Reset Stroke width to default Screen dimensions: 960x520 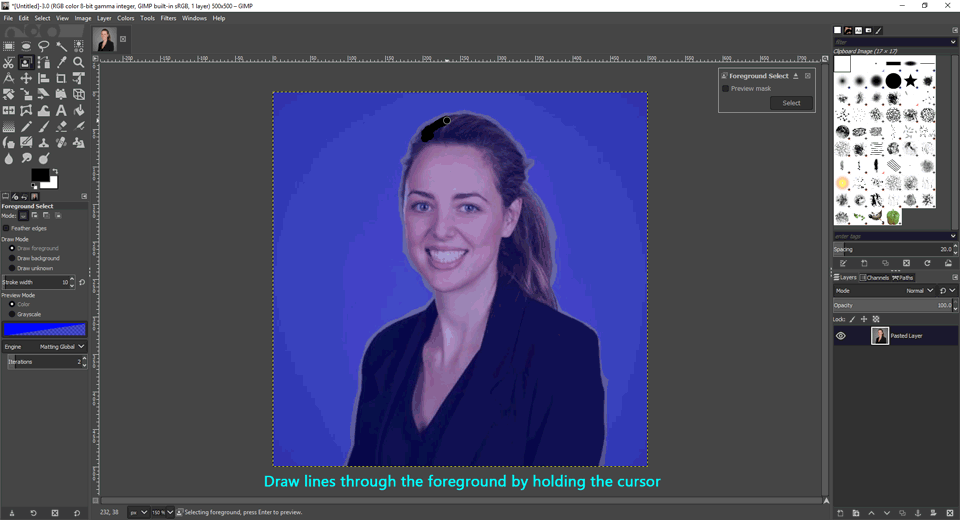pyautogui.click(x=82, y=282)
